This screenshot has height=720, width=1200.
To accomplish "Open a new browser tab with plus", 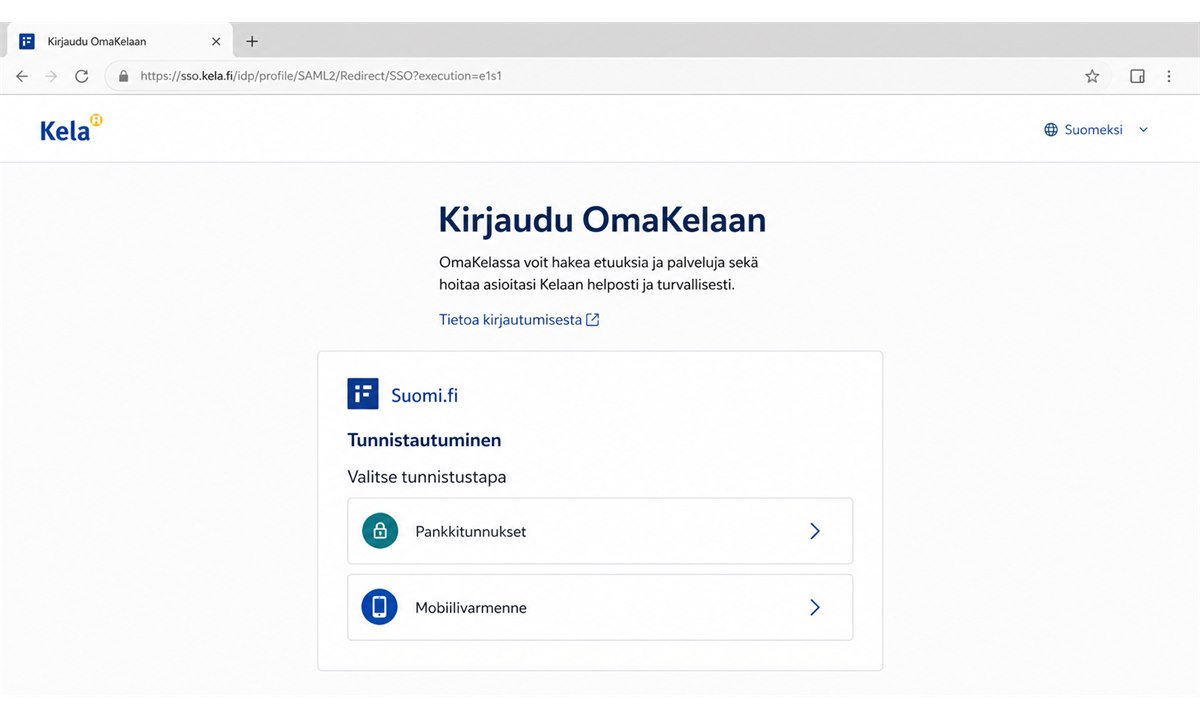I will point(252,41).
